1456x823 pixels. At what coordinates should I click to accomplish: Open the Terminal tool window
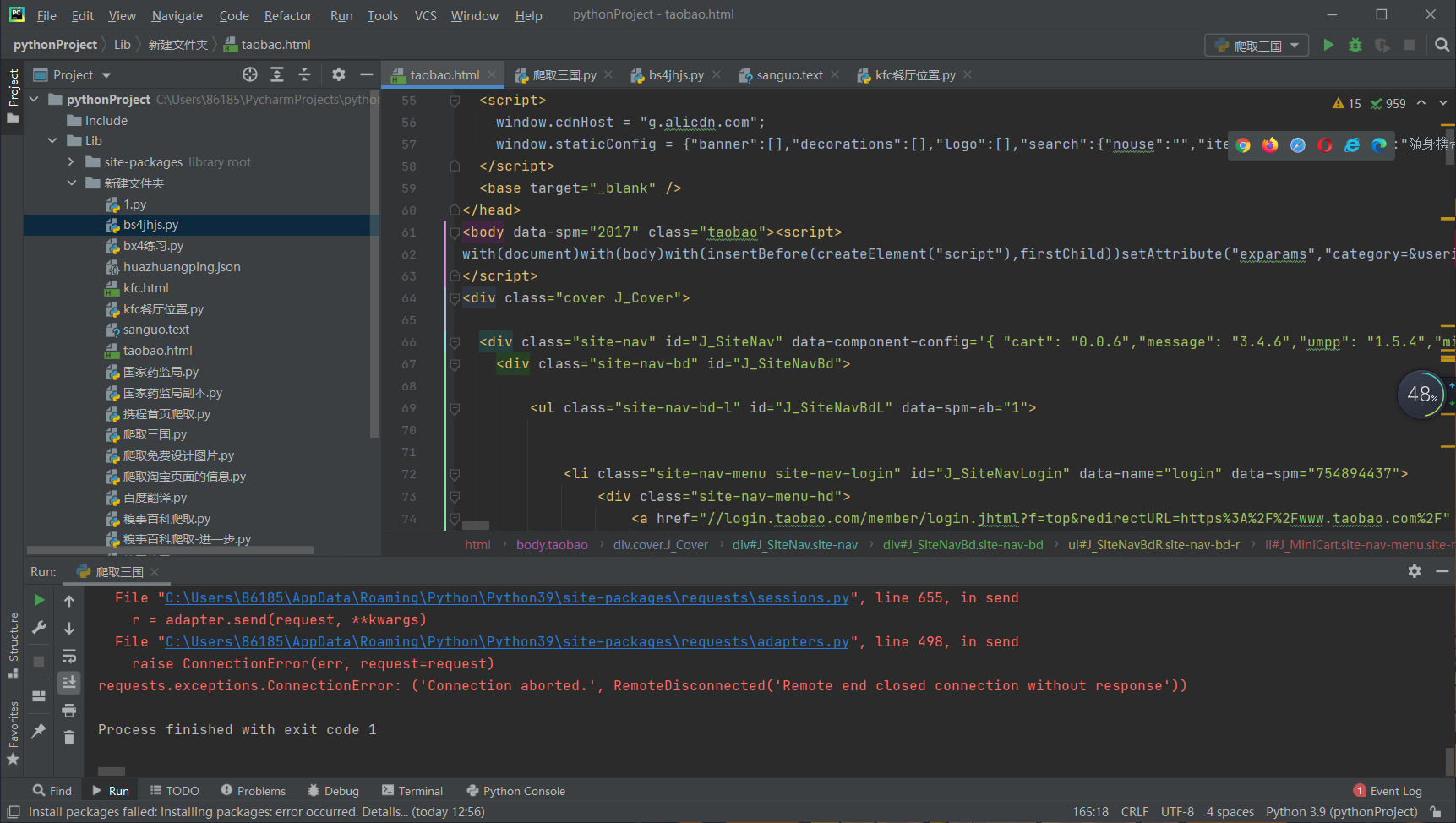412,791
